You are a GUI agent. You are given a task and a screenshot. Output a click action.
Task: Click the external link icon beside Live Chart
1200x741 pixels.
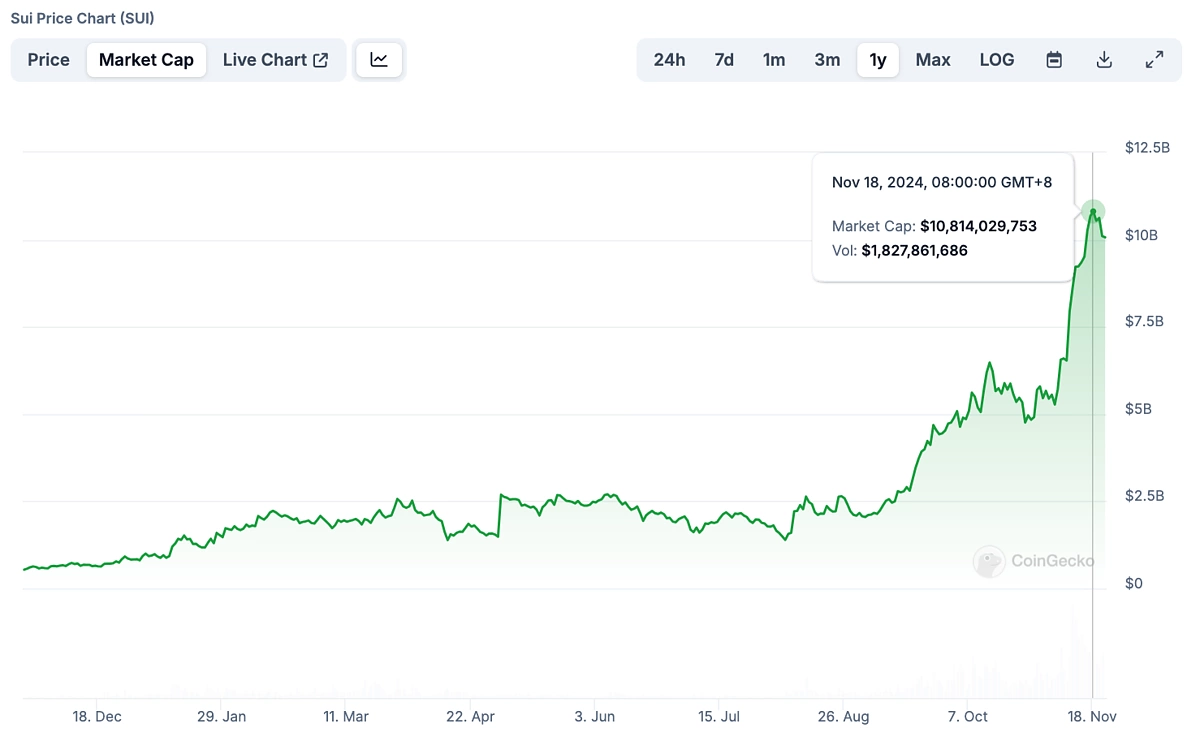318,59
